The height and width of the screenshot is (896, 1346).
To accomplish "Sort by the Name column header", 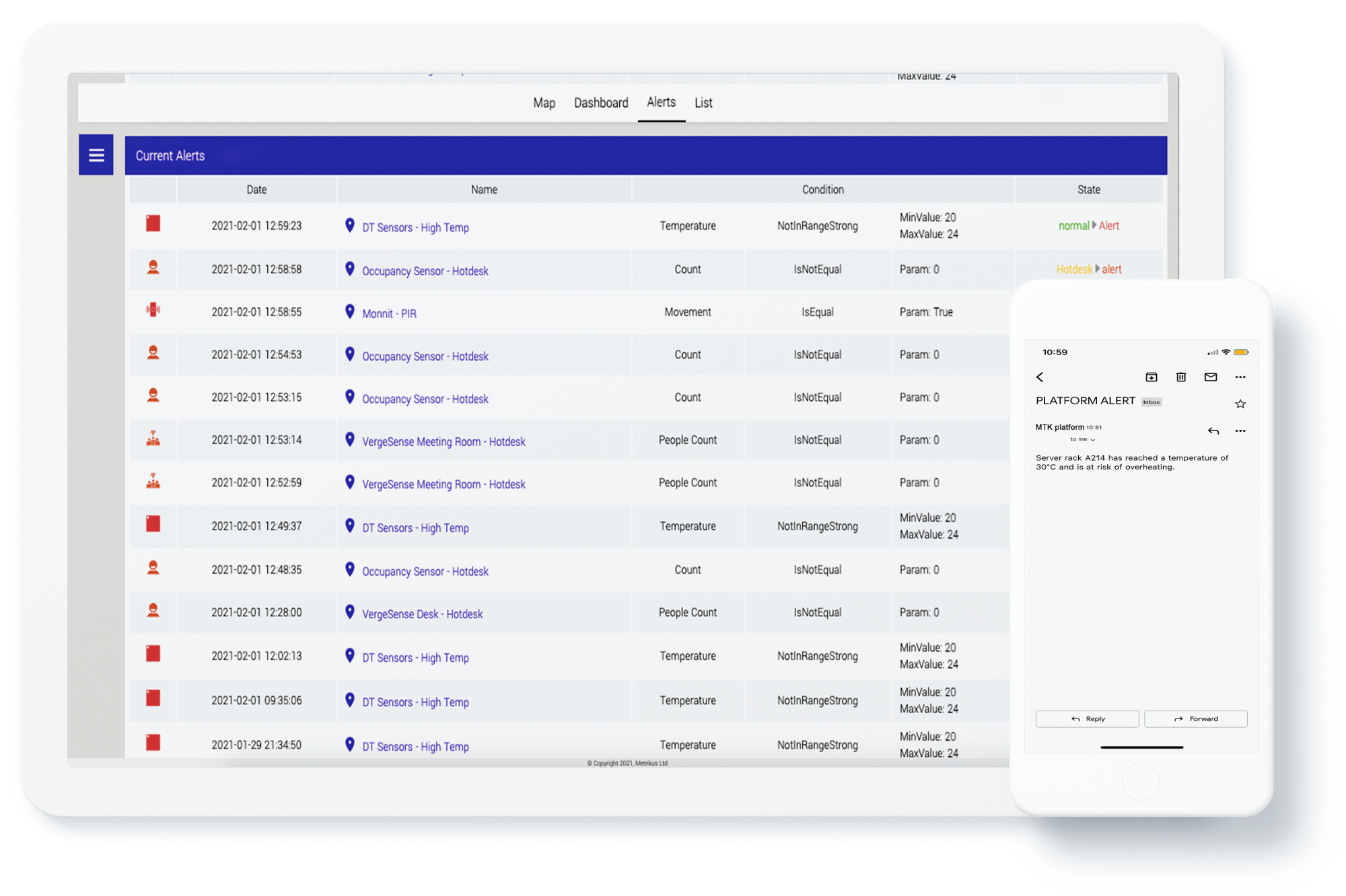I will click(x=484, y=190).
